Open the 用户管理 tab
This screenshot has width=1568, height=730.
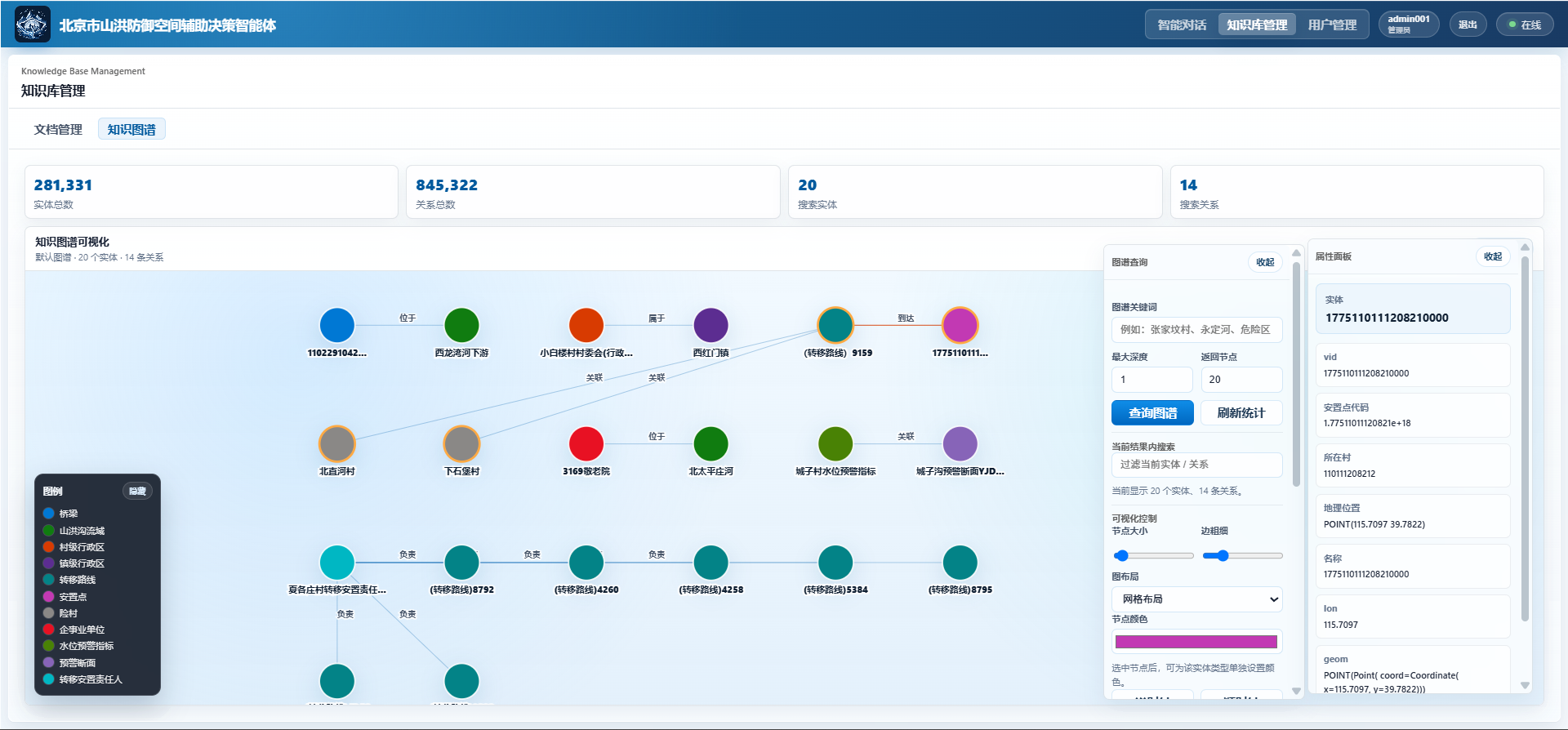[x=1332, y=24]
